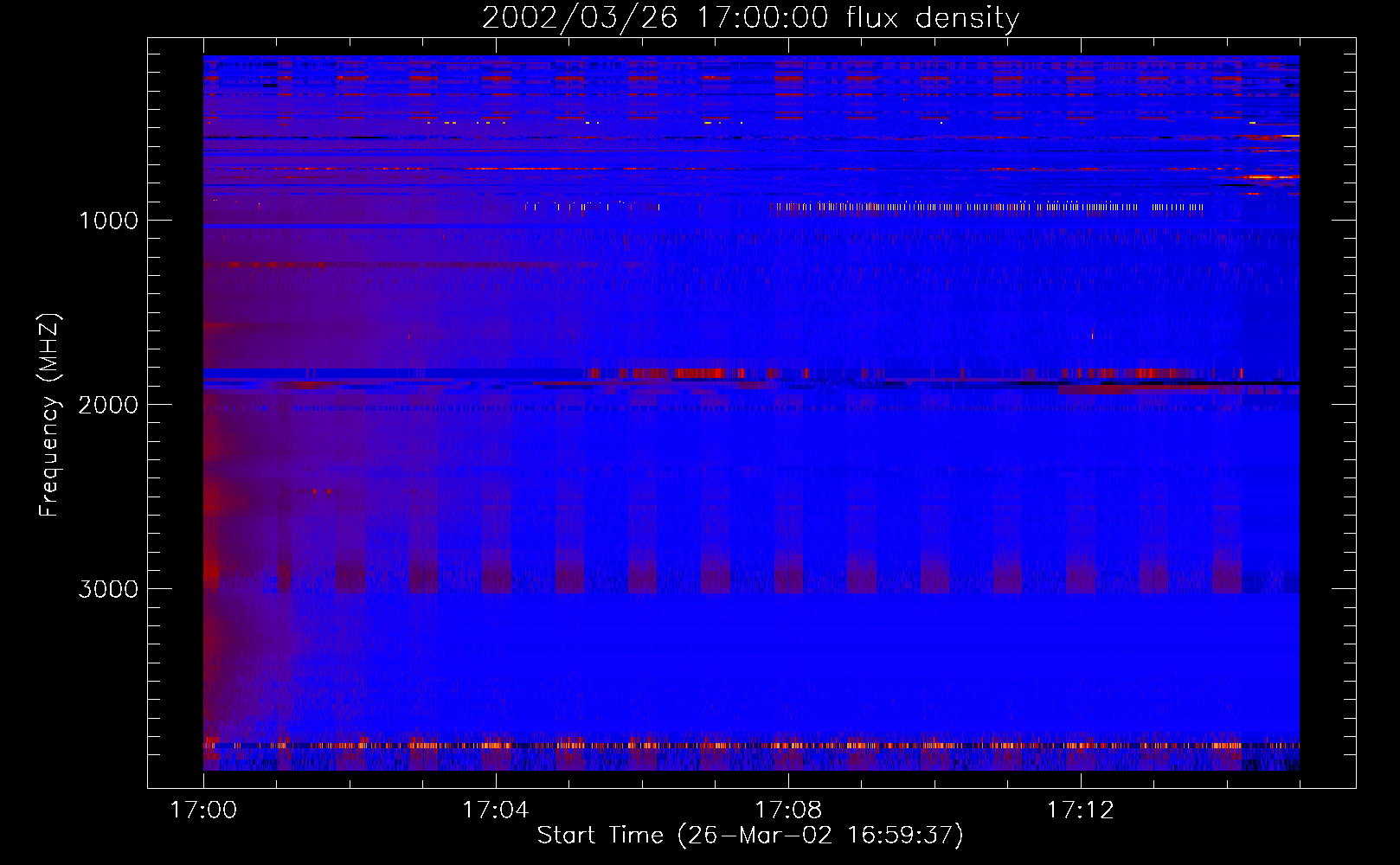Image resolution: width=1400 pixels, height=865 pixels.
Task: Click the 17:08 time tick label
Action: [788, 811]
